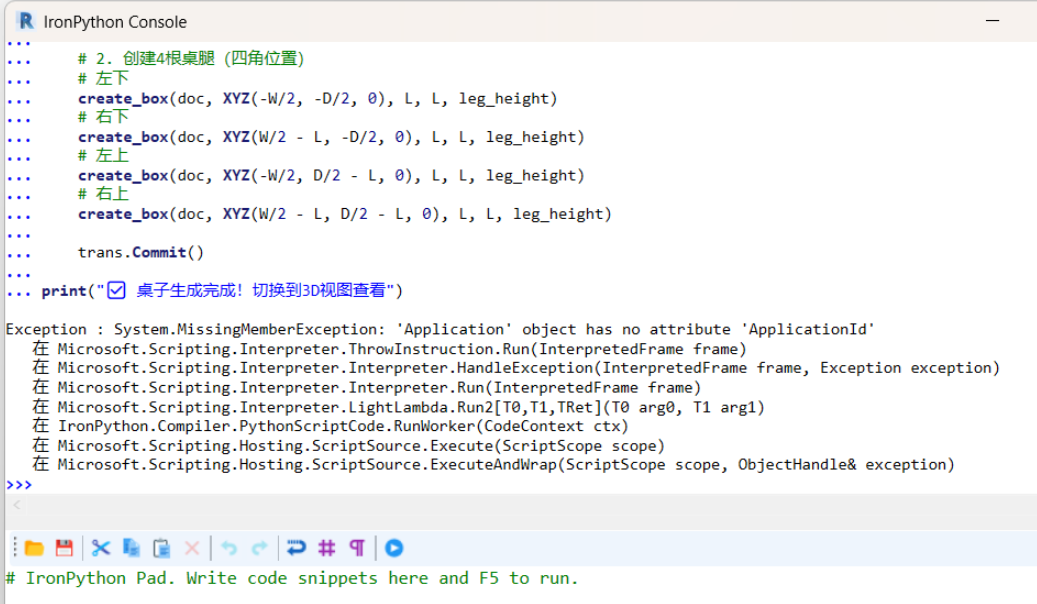Click the ScriptSource.Execute(ScriptScope scope) line
Image resolution: width=1037 pixels, height=604 pixels.
point(349,445)
